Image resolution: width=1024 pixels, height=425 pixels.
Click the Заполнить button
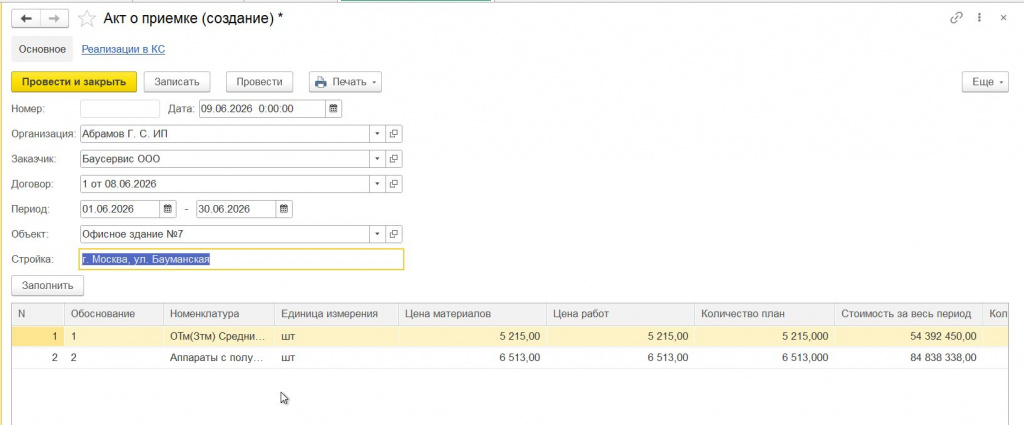48,286
